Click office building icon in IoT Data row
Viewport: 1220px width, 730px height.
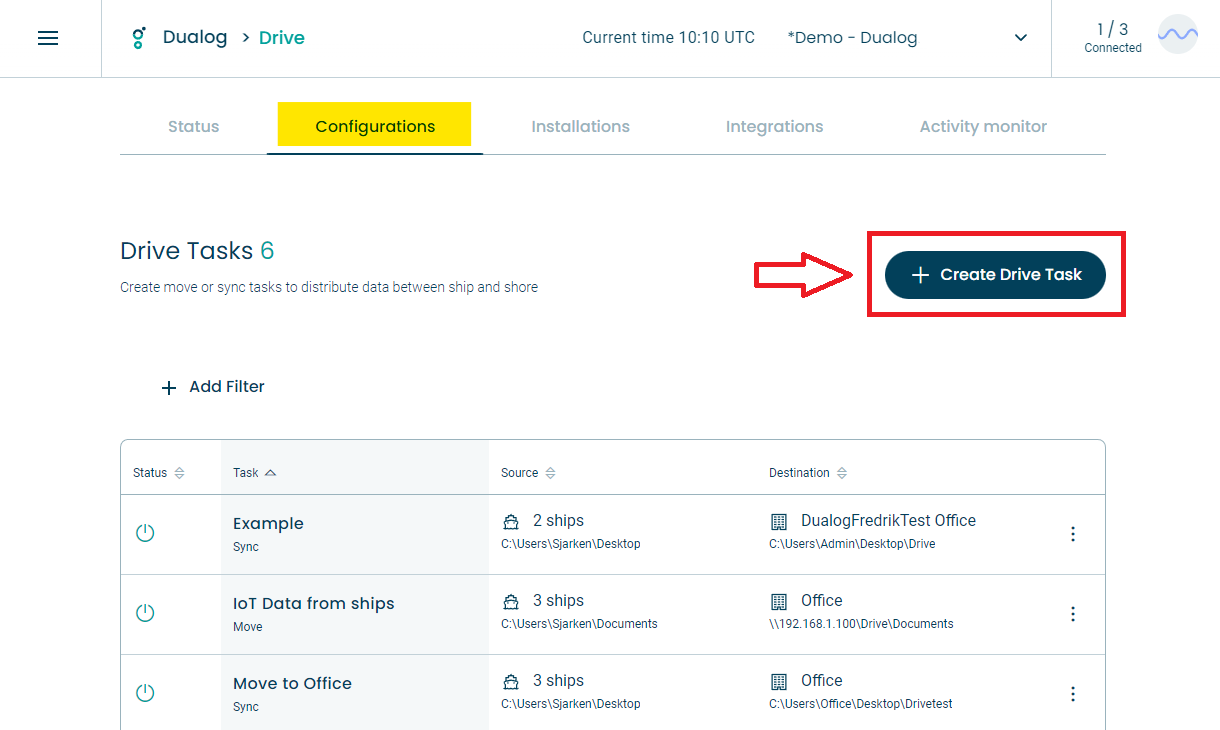[779, 602]
